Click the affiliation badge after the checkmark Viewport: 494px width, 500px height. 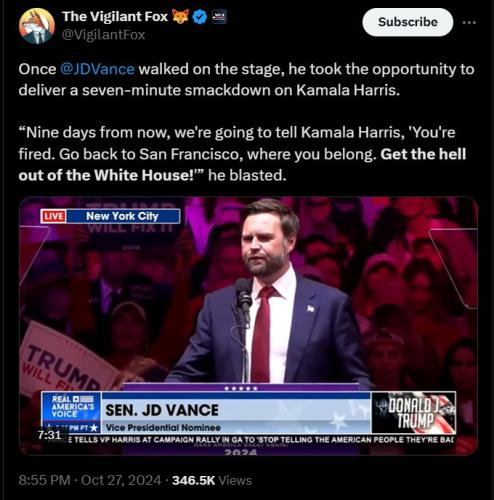pyautogui.click(x=219, y=17)
